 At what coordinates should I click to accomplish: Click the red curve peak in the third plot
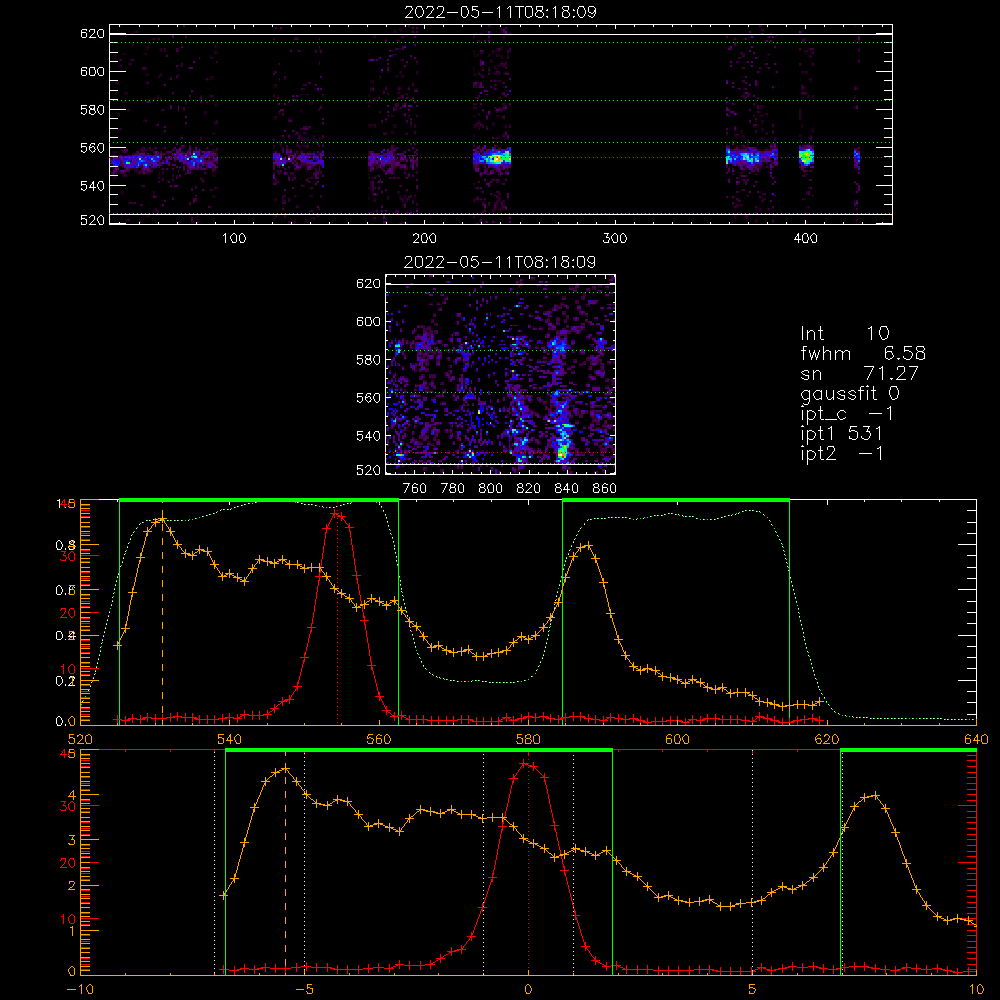click(x=337, y=513)
